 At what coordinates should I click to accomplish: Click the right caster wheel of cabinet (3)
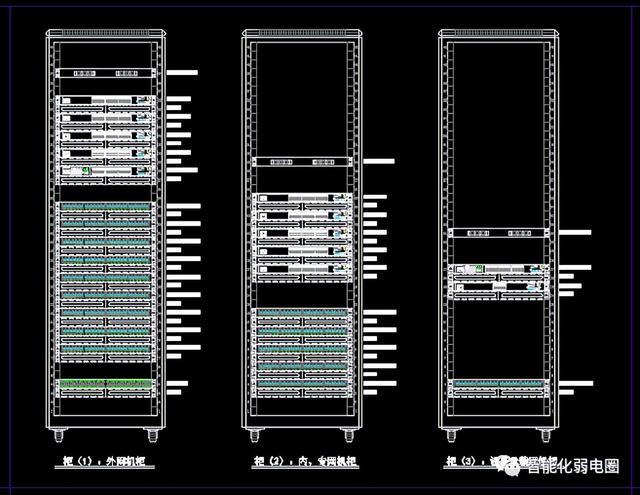pyautogui.click(x=546, y=435)
